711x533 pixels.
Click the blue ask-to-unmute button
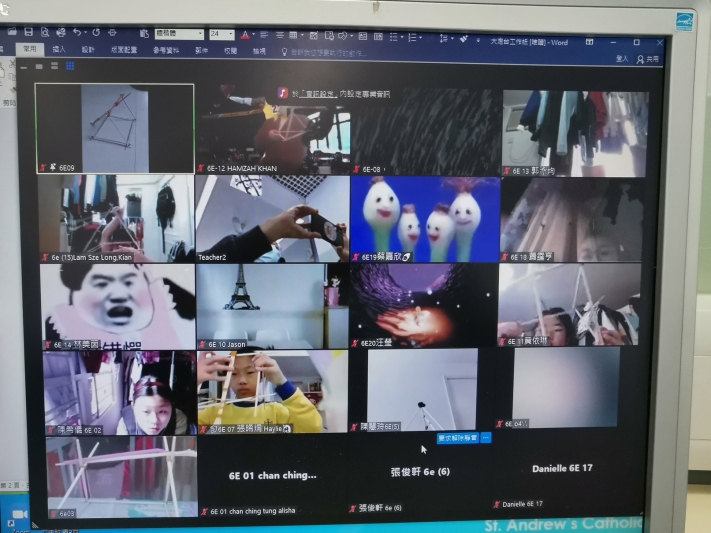pos(457,438)
